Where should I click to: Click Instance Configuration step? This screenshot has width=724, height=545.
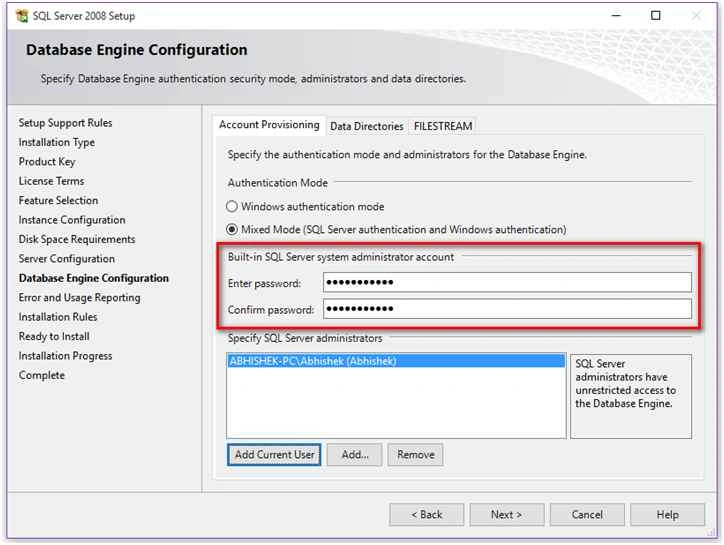[72, 220]
